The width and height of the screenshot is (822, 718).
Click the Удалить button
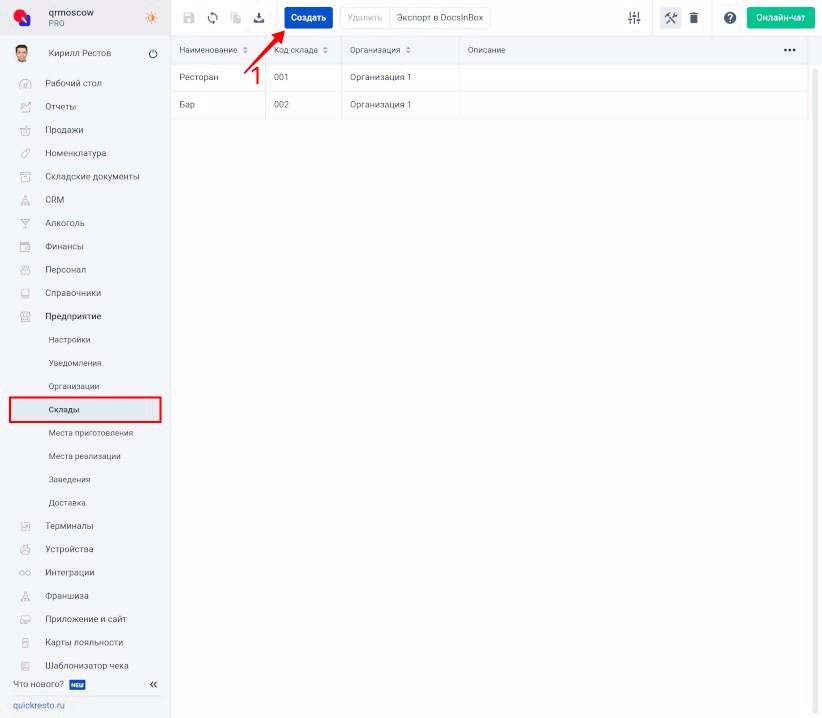[x=365, y=18]
